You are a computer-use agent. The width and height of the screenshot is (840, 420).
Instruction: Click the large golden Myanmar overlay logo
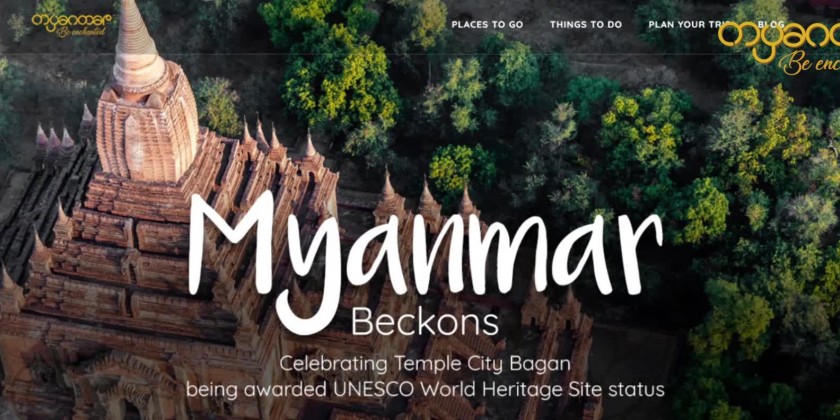779,48
